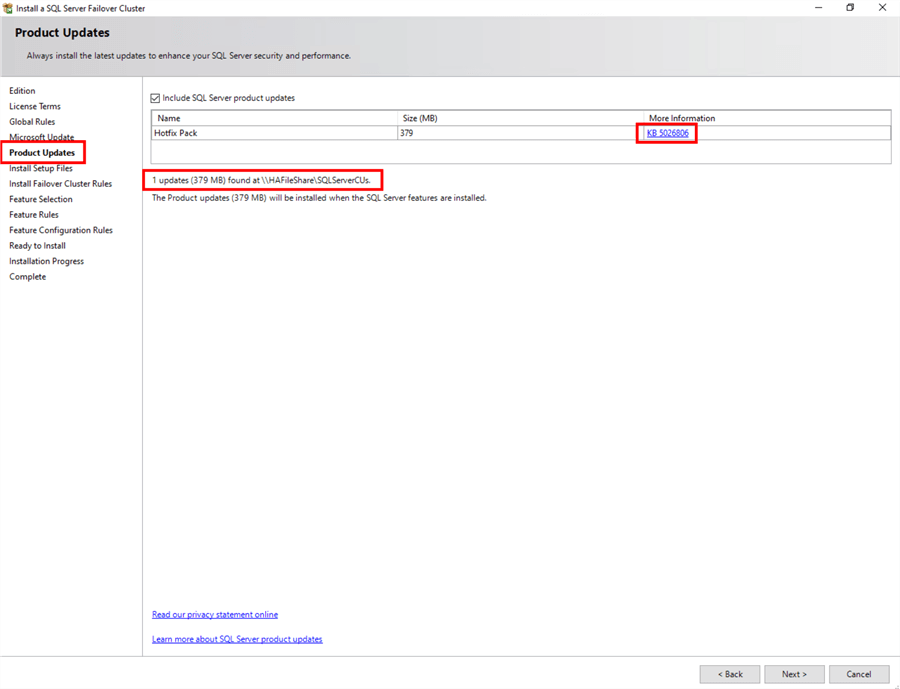Viewport: 900px width, 689px height.
Task: Select the Complete step
Action: (28, 277)
